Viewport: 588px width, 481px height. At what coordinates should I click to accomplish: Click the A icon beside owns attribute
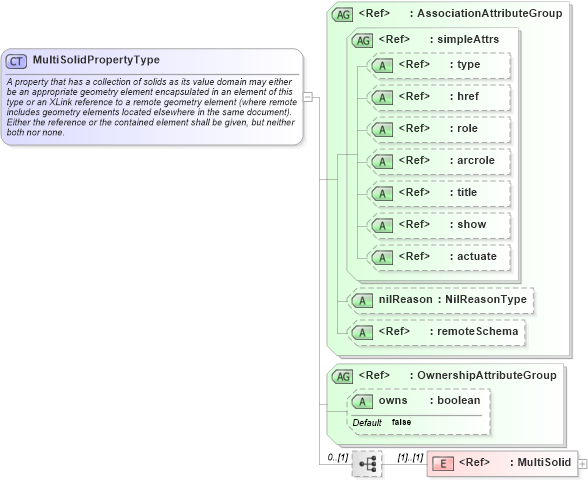(362, 402)
